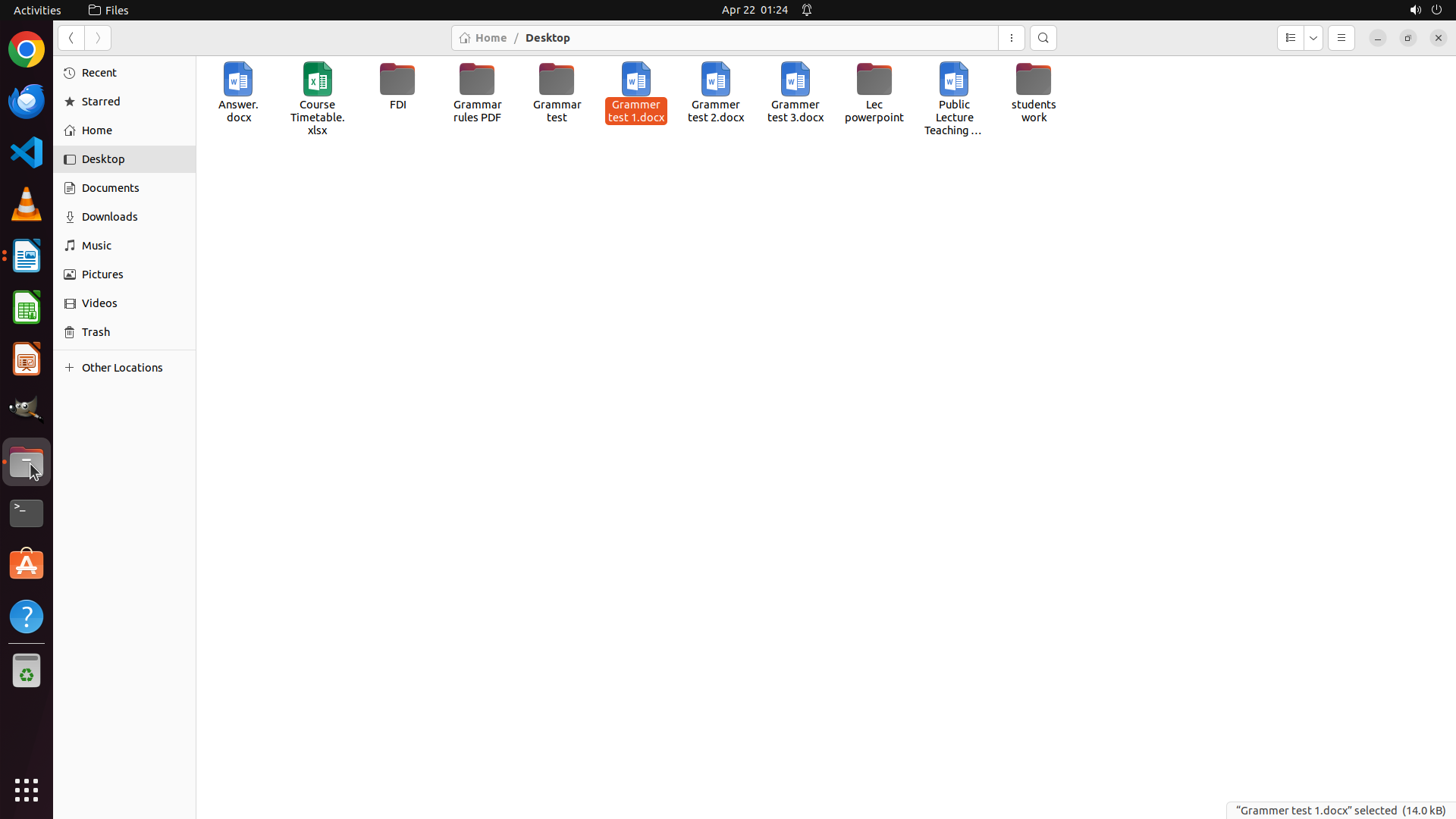This screenshot has width=1456, height=819.
Task: Click Home in the path bar
Action: click(484, 38)
